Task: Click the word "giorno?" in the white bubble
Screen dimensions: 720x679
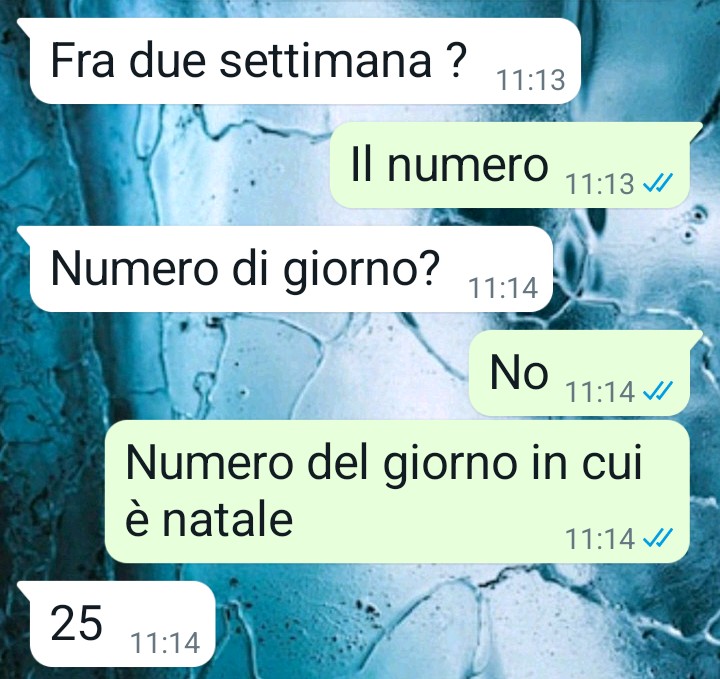Action: 361,271
